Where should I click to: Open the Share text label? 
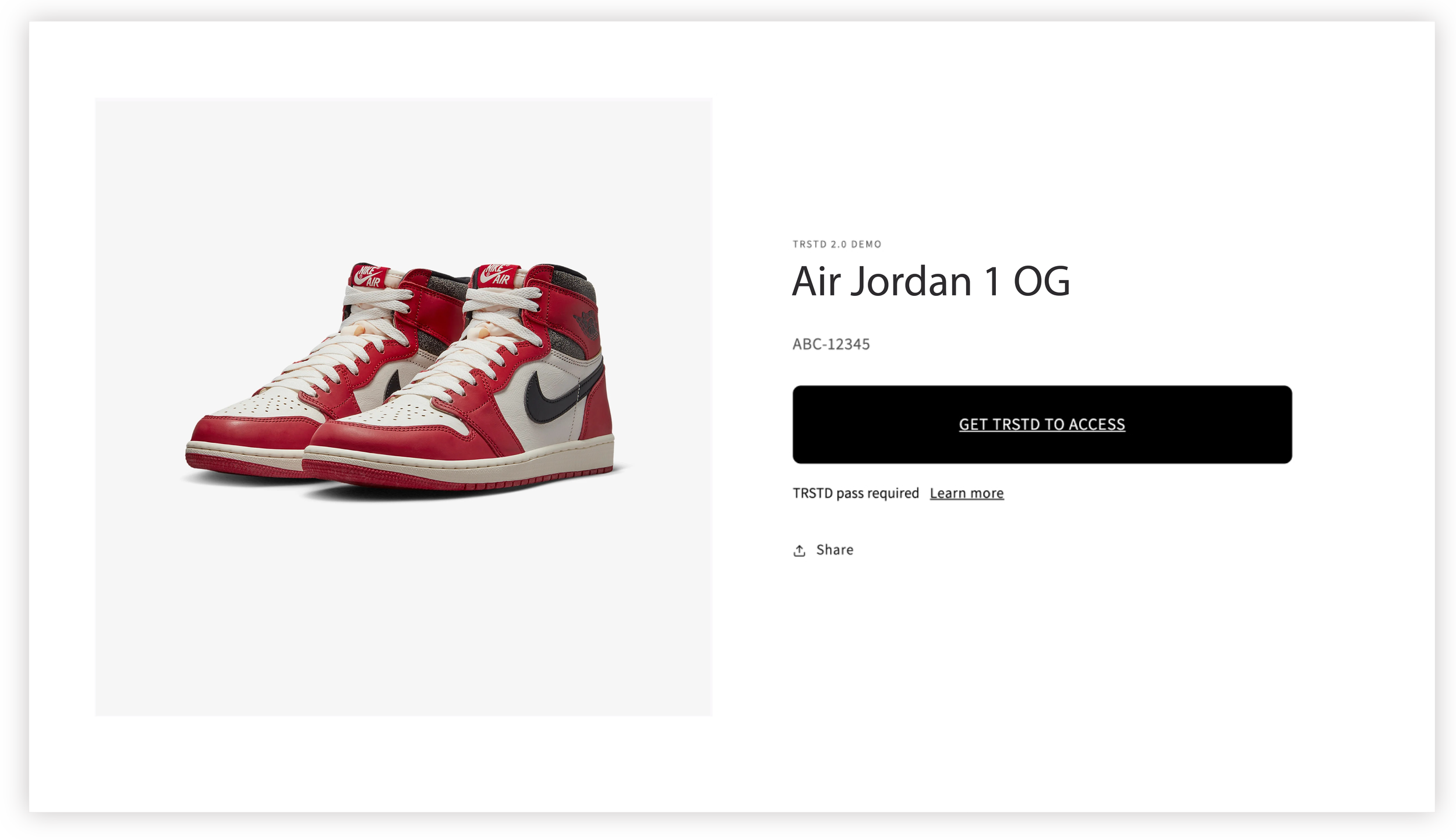834,550
